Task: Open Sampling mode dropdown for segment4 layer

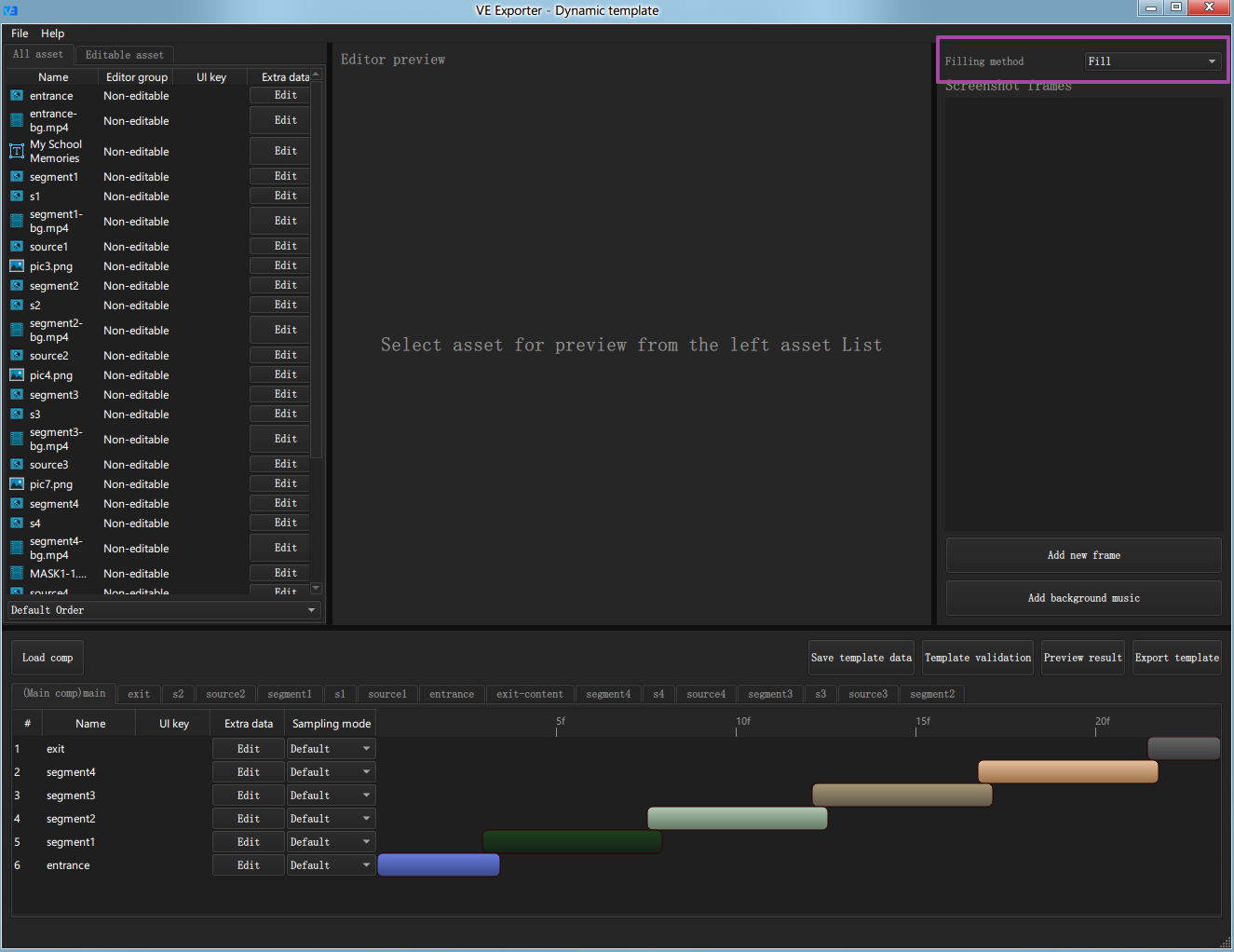Action: [x=331, y=772]
